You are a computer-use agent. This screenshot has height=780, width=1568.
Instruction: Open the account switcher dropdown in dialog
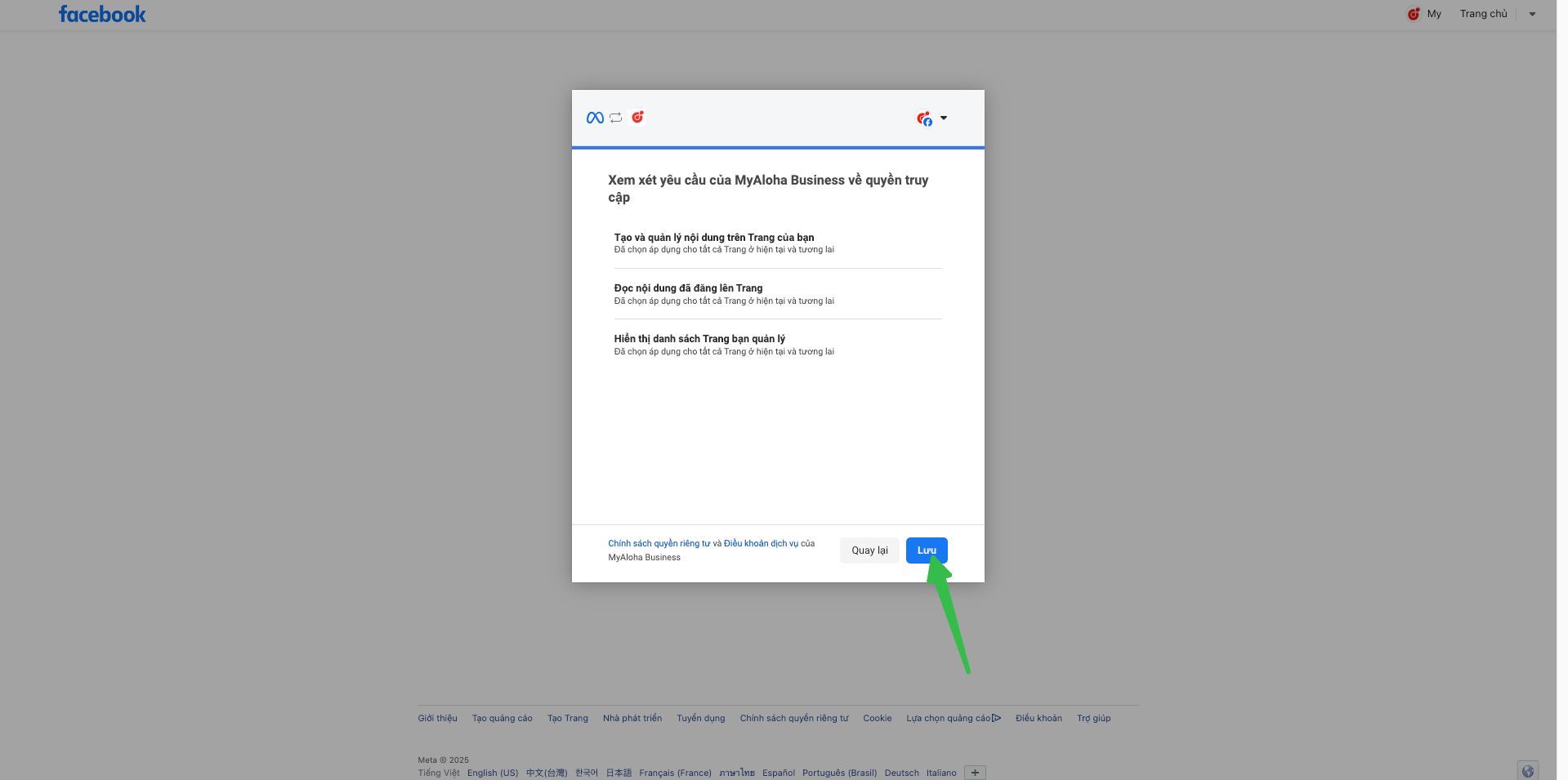(931, 118)
